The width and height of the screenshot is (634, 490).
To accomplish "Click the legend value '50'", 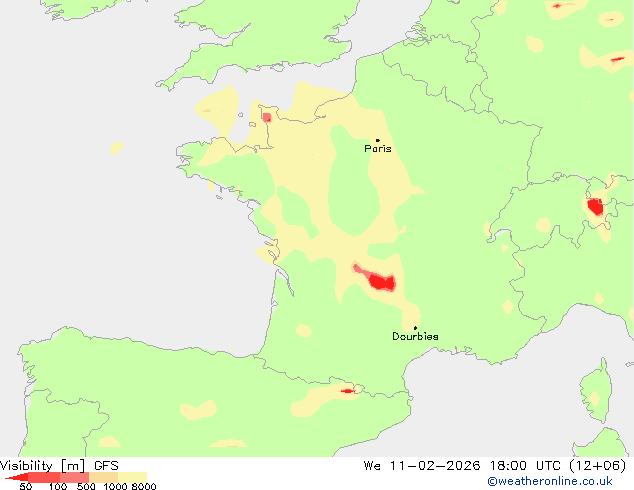I will pos(26,486).
